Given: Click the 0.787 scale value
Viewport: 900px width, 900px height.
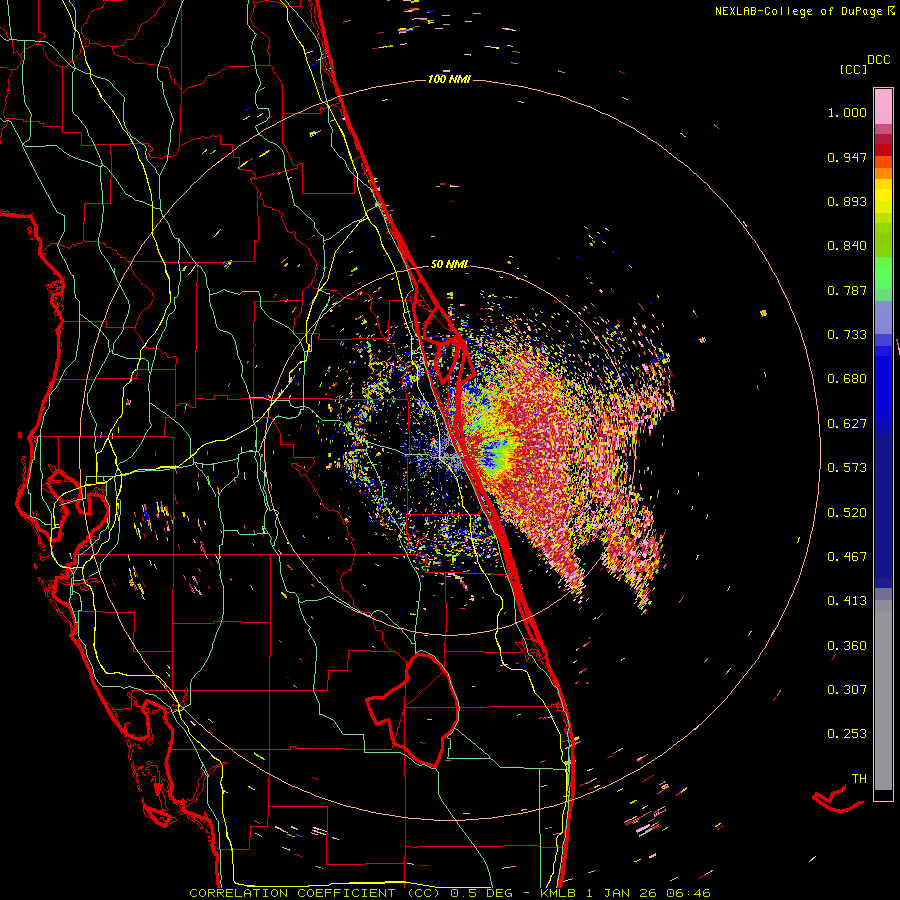Looking at the screenshot, I should (x=847, y=290).
